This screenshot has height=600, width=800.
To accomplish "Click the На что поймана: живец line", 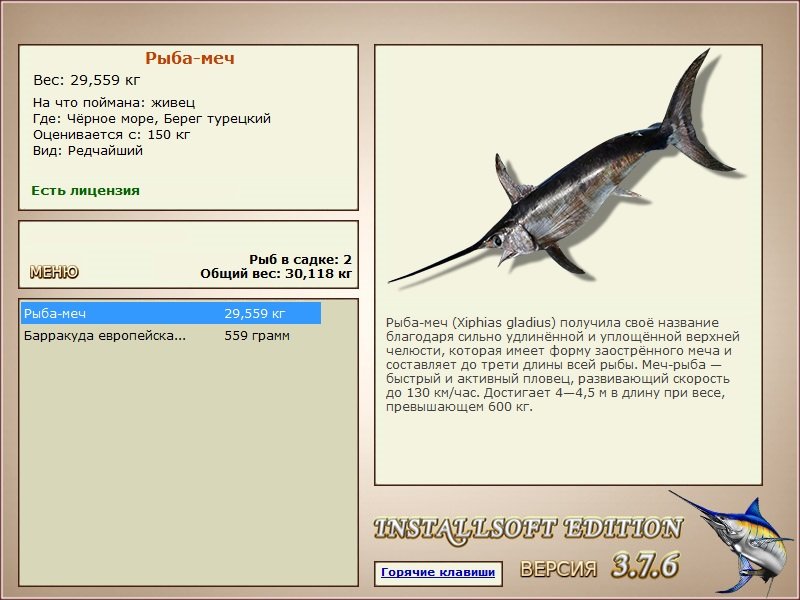I will tap(114, 103).
